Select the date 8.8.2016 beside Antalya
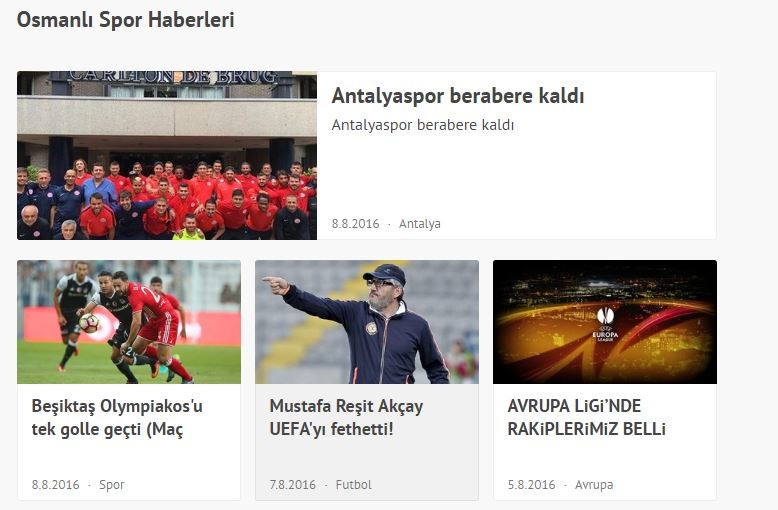The image size is (778, 510). point(355,224)
